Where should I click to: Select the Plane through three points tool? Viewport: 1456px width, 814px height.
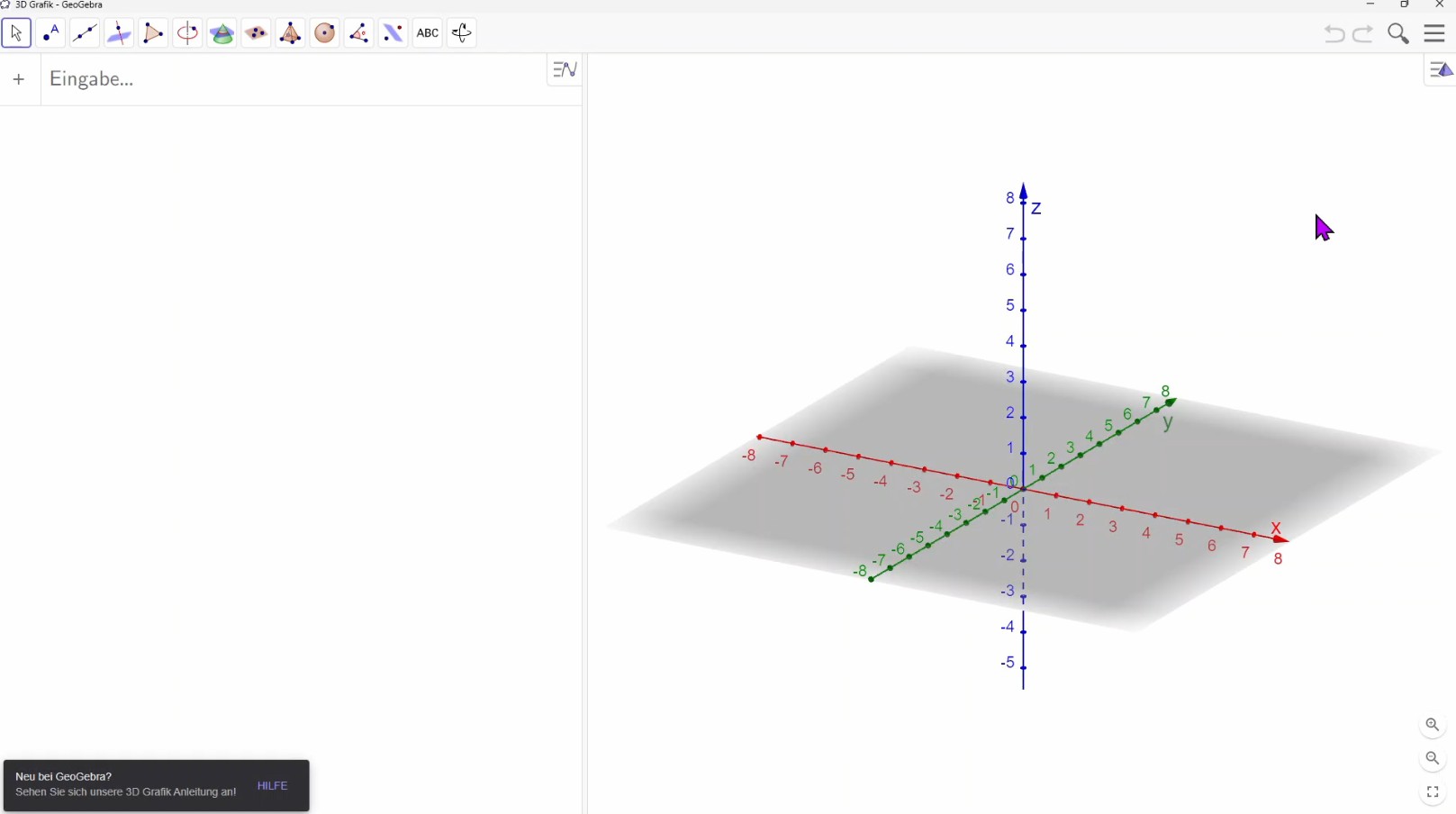[256, 33]
